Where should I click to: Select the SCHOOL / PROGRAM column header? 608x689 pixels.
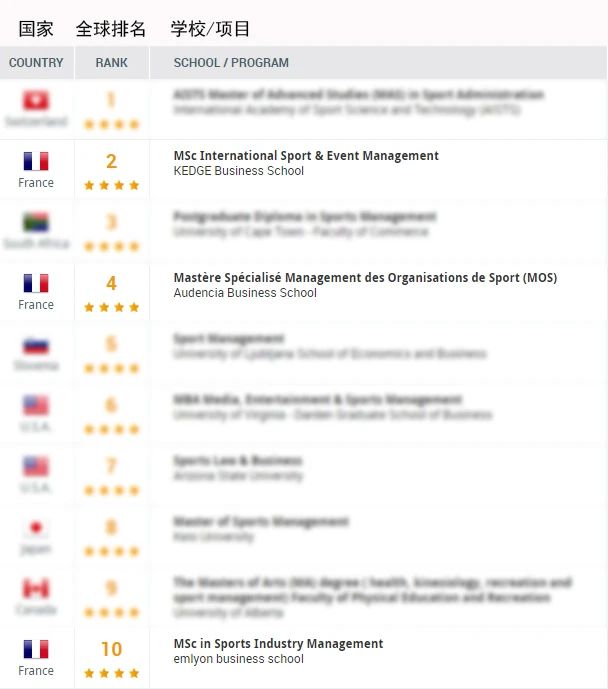pyautogui.click(x=231, y=63)
